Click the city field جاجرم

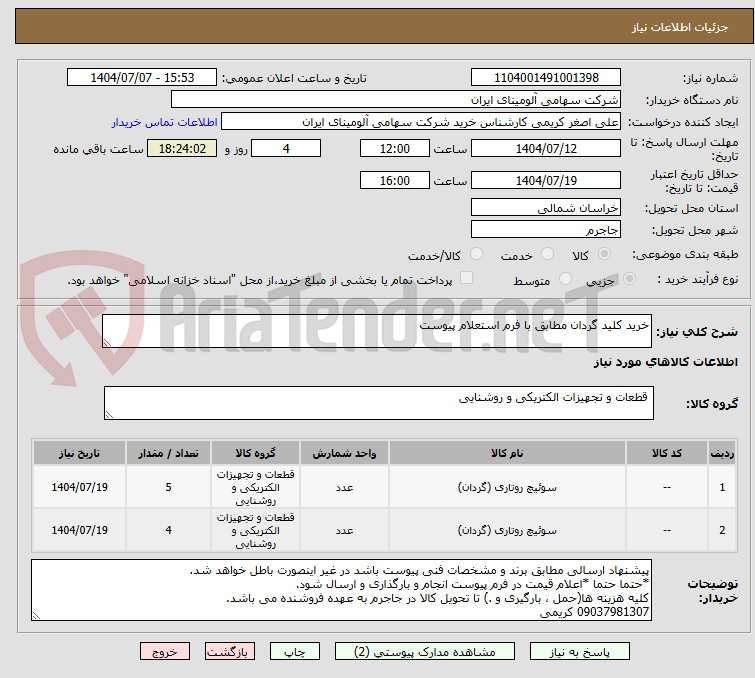546,229
